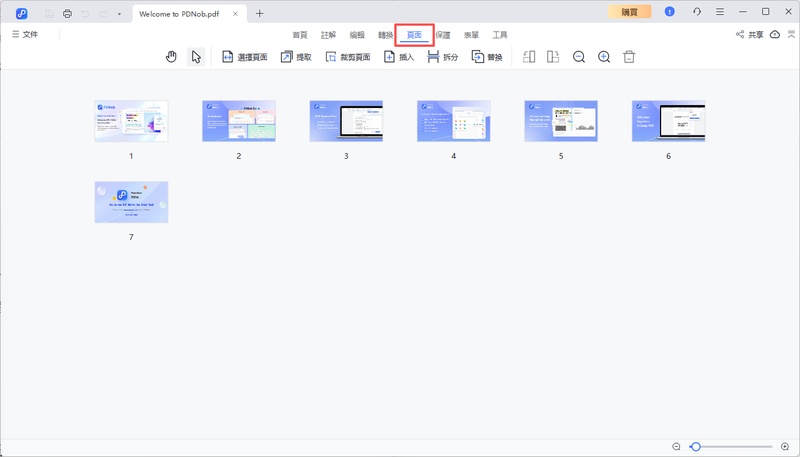Expand the quick access toolbar dropdown arrow
800x457 pixels.
pyautogui.click(x=119, y=14)
